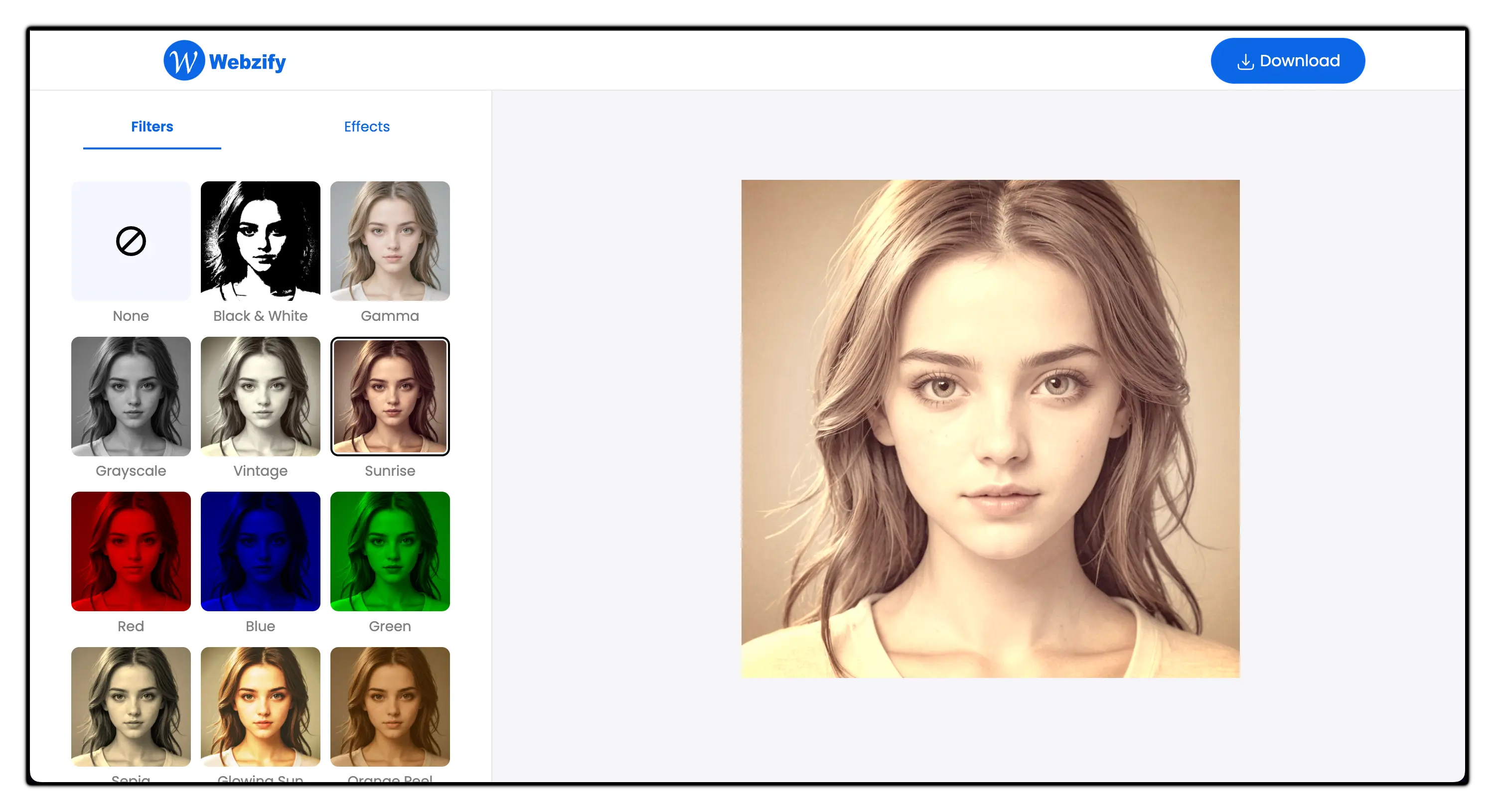This screenshot has width=1495, height=812.
Task: Click the download arrow icon
Action: (x=1245, y=61)
